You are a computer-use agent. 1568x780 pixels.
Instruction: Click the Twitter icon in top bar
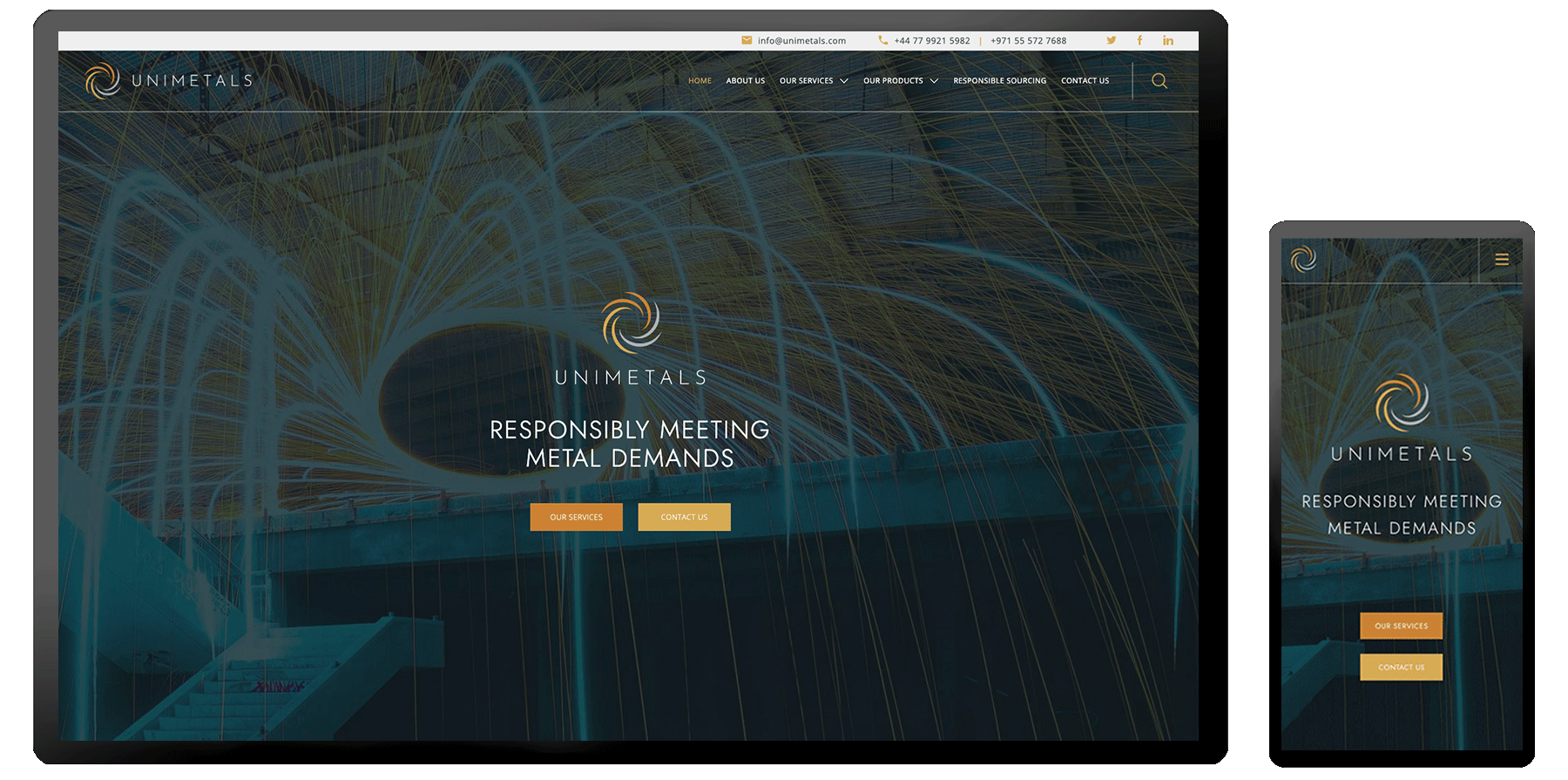(1111, 40)
